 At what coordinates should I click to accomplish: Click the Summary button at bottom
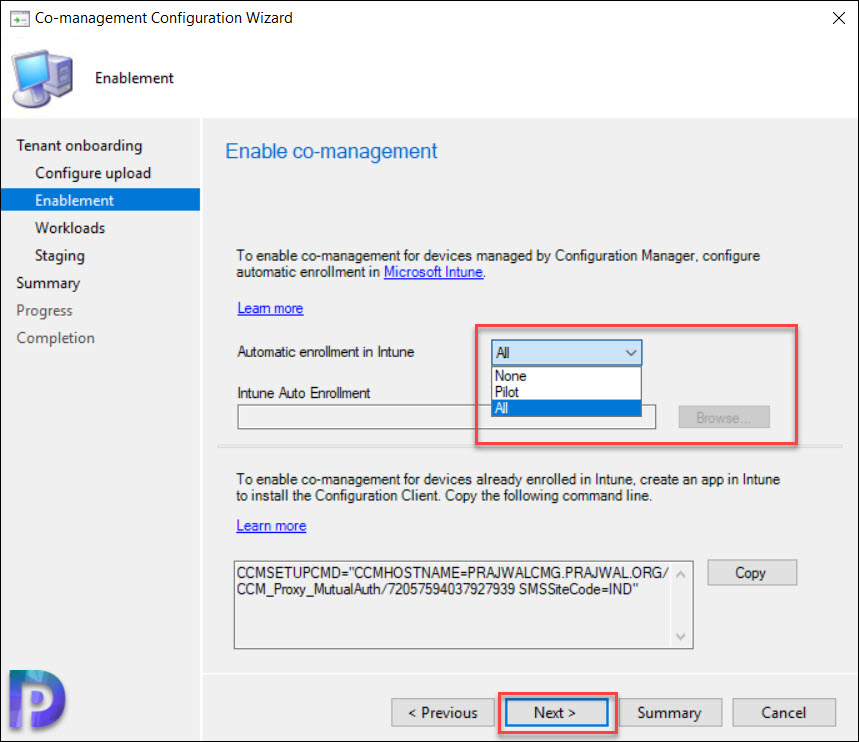pyautogui.click(x=669, y=712)
